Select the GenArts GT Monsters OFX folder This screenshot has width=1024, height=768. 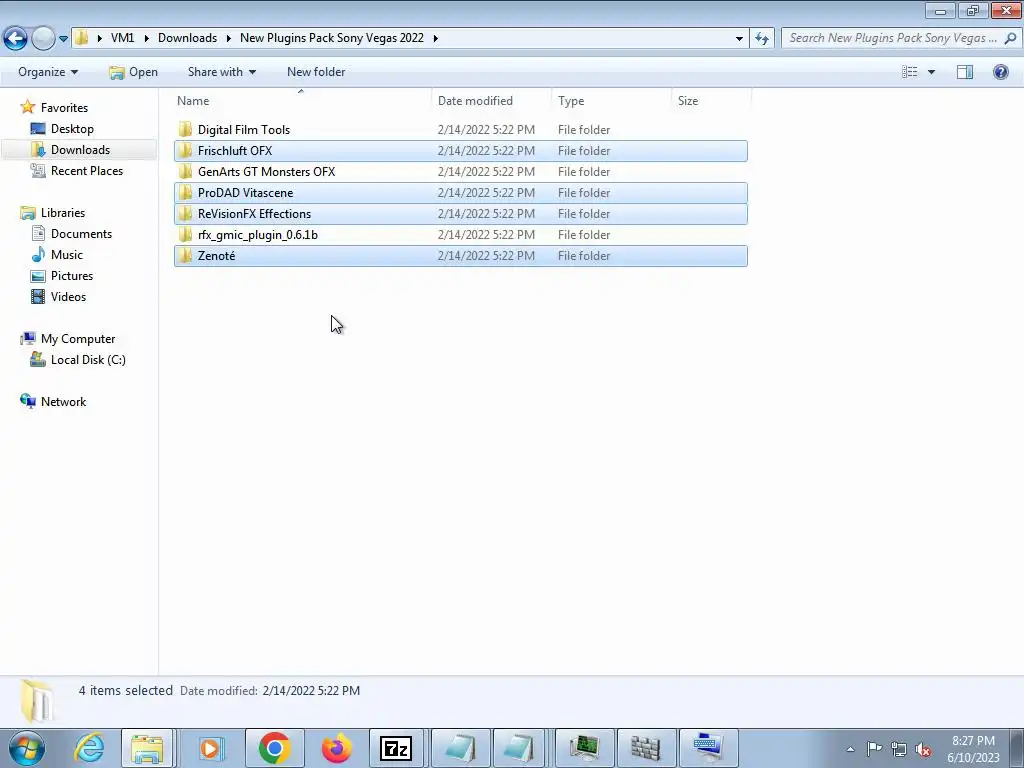pos(460,172)
